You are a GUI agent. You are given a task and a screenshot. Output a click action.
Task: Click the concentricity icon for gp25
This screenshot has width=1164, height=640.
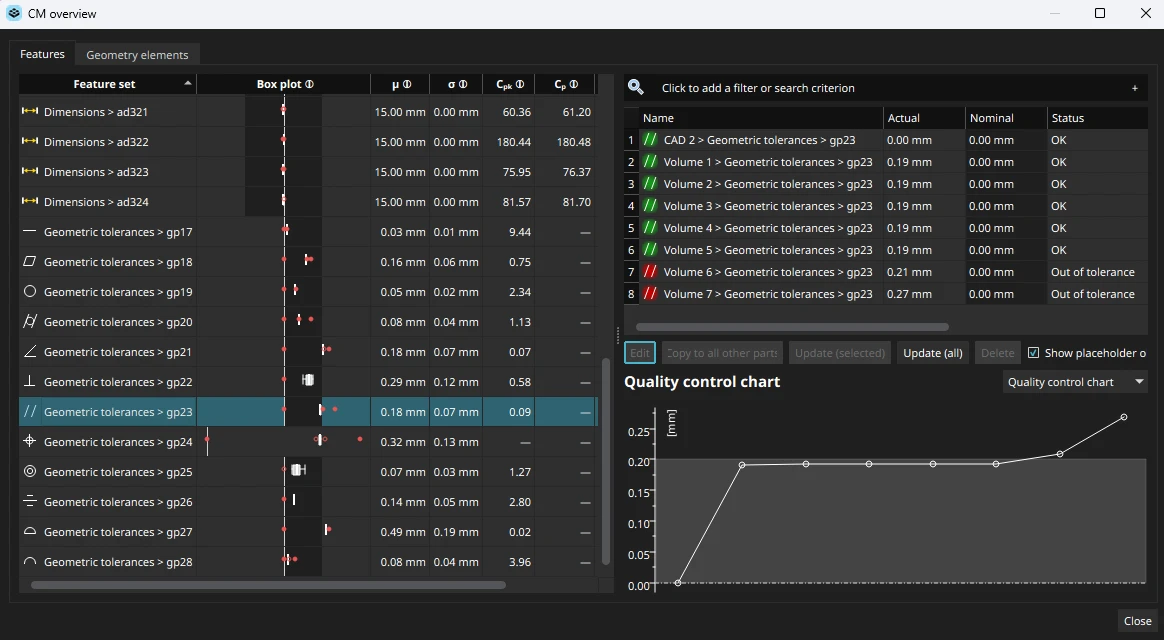[30, 472]
